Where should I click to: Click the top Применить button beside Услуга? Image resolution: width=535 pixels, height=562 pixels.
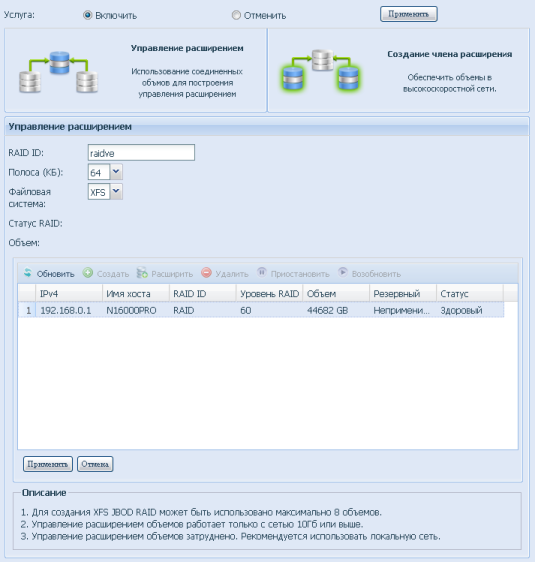coord(409,14)
